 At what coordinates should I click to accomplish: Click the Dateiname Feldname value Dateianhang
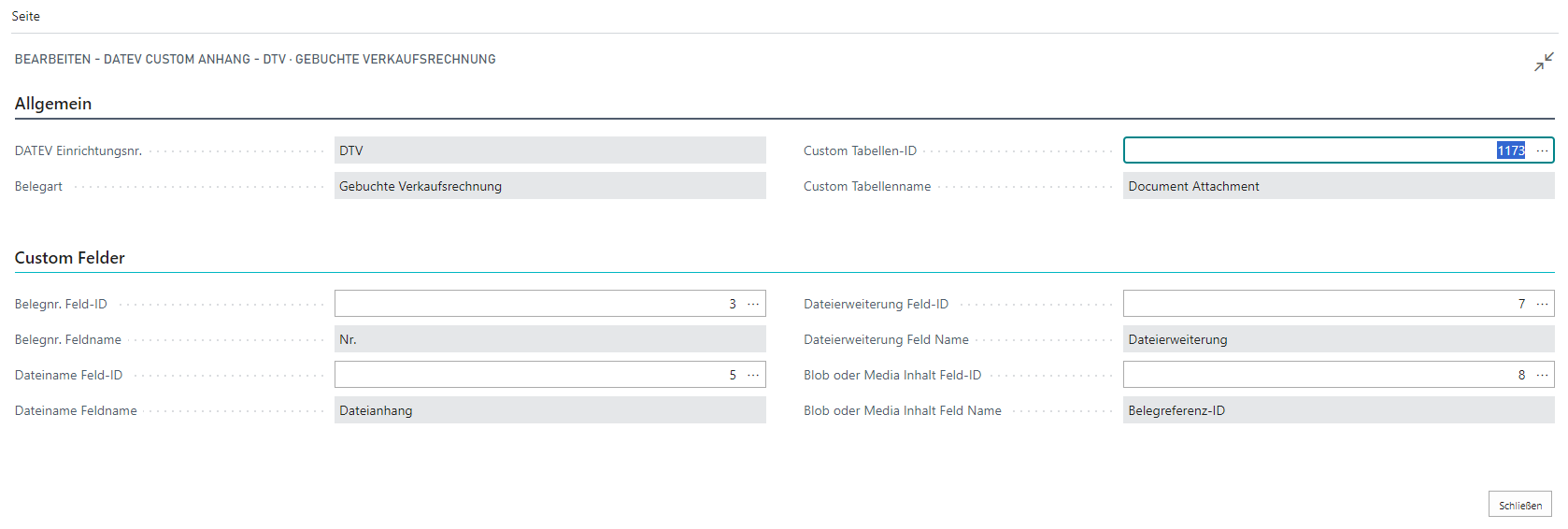[549, 410]
